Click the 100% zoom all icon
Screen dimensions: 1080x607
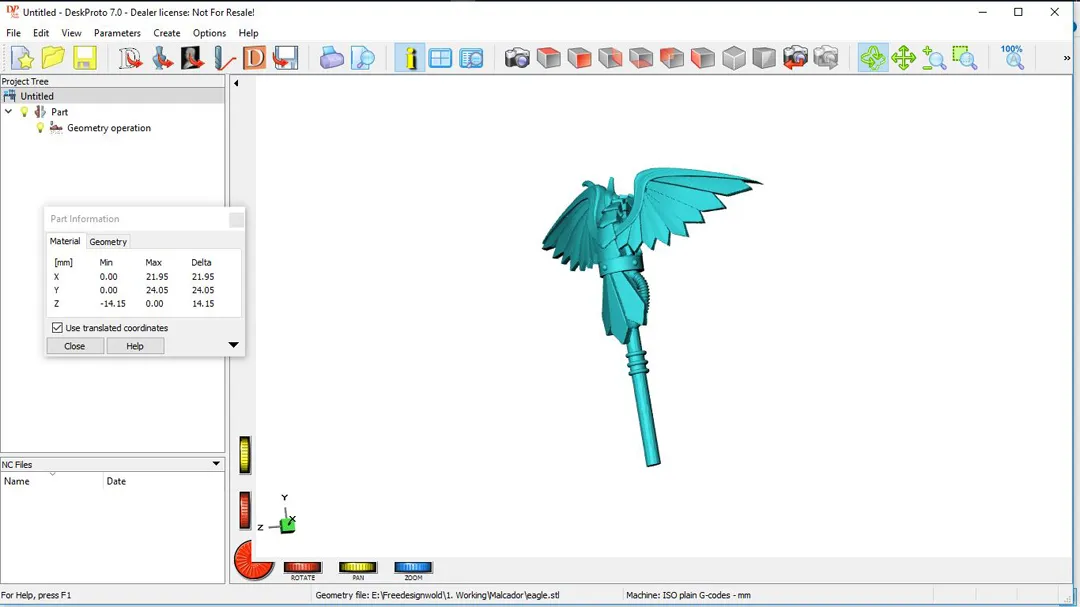pos(1012,58)
